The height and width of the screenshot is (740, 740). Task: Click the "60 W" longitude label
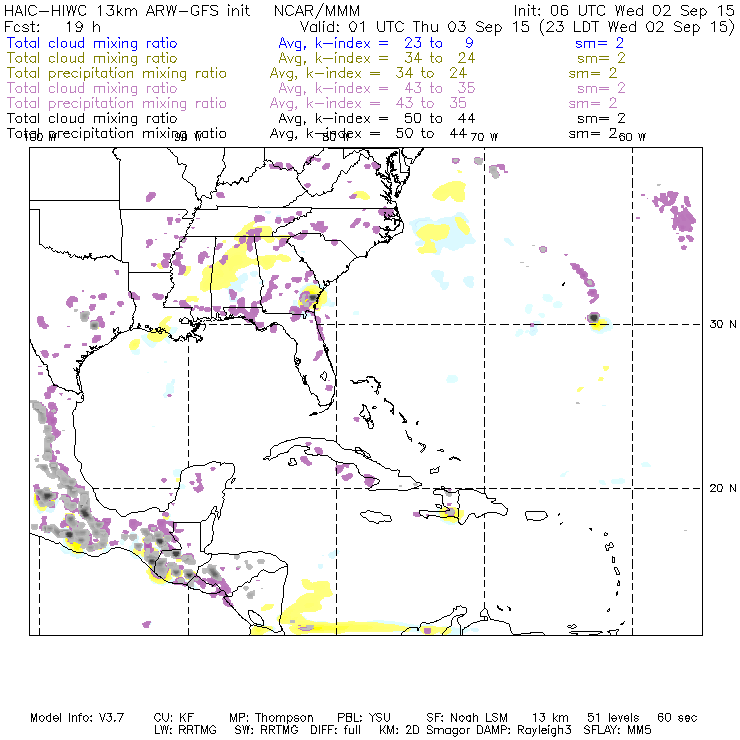click(x=632, y=137)
